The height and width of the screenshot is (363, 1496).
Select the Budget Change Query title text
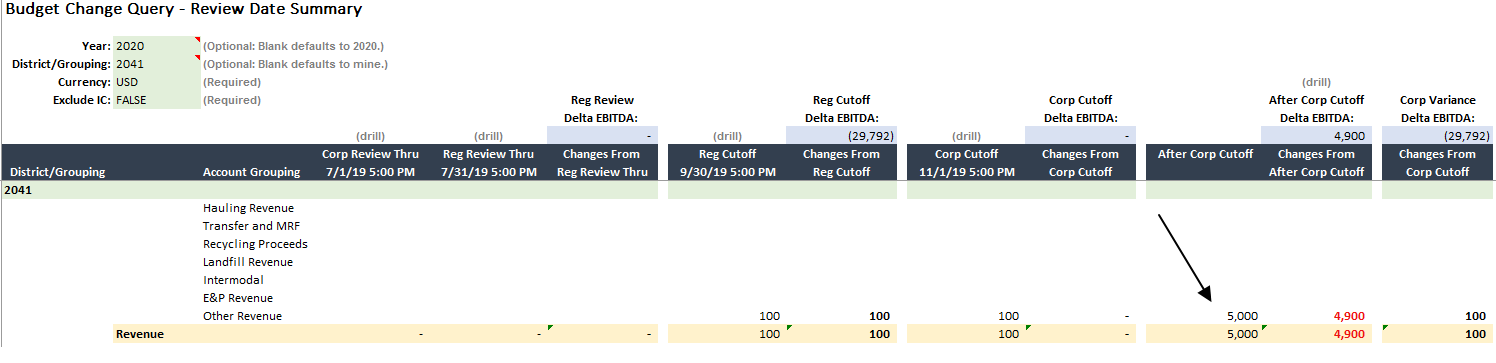tap(184, 10)
